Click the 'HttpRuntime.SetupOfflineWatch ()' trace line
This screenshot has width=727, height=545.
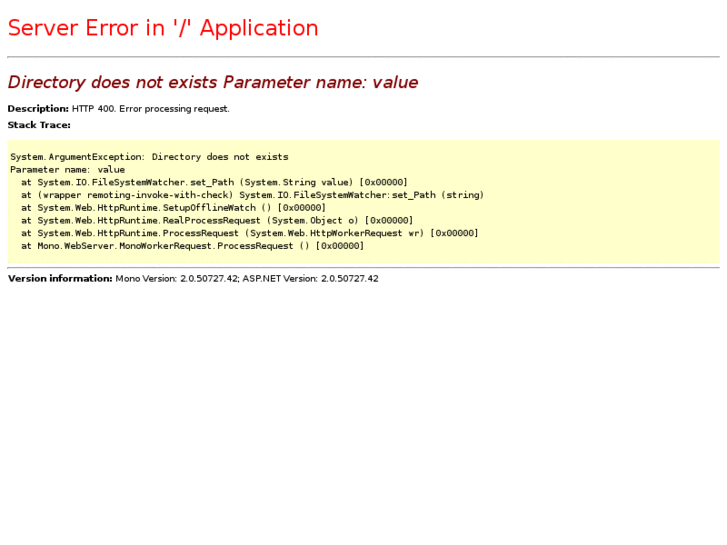tap(173, 208)
